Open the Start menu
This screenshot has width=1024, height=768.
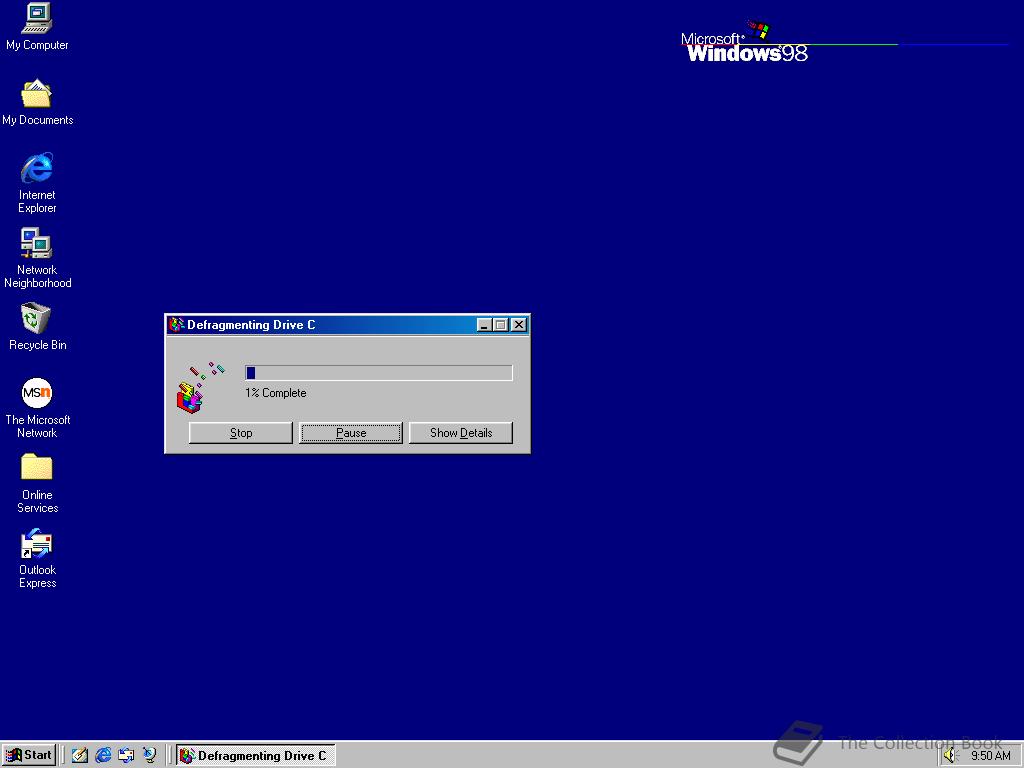point(29,755)
